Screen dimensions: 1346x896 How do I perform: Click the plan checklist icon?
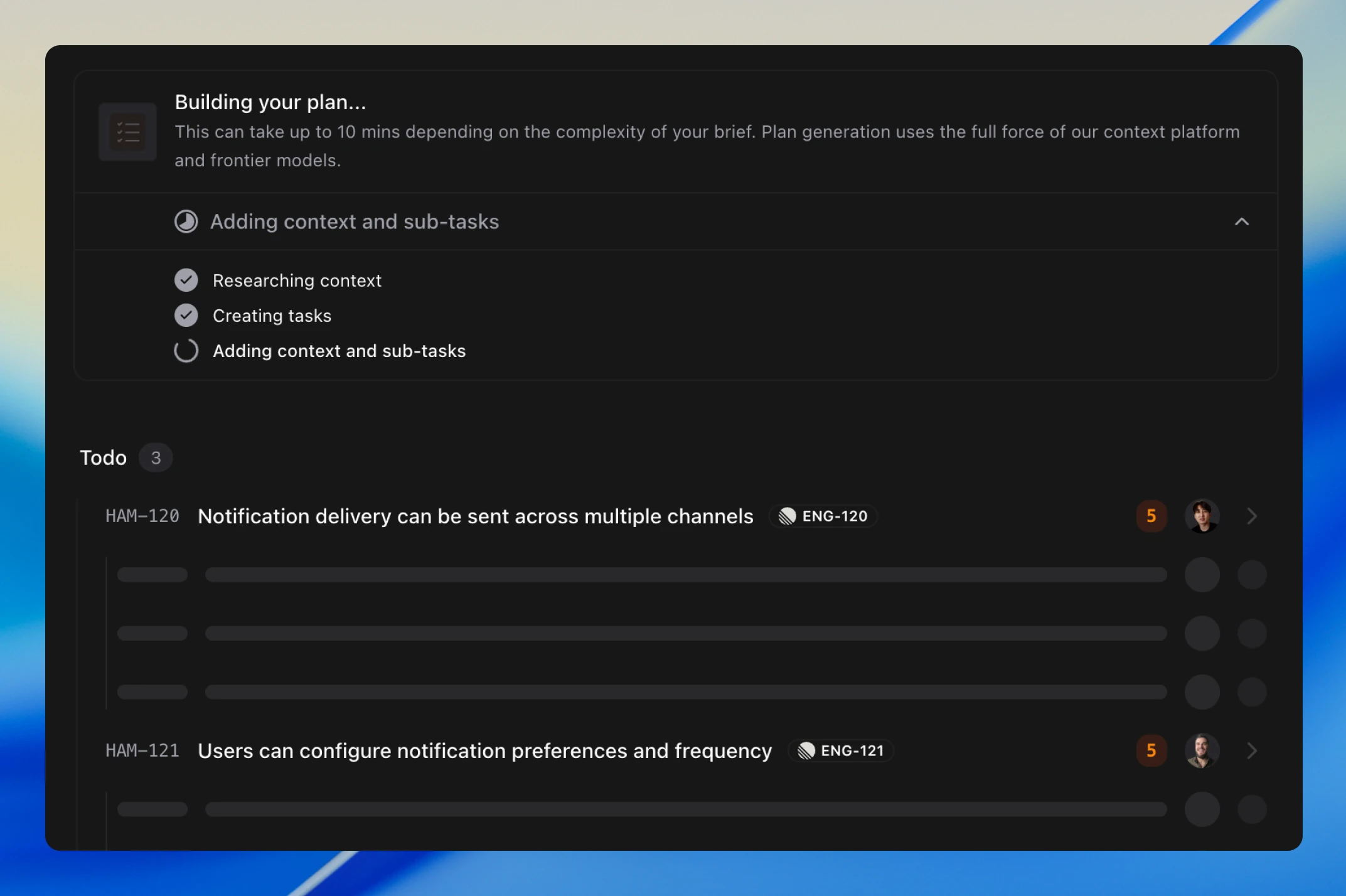(x=127, y=132)
